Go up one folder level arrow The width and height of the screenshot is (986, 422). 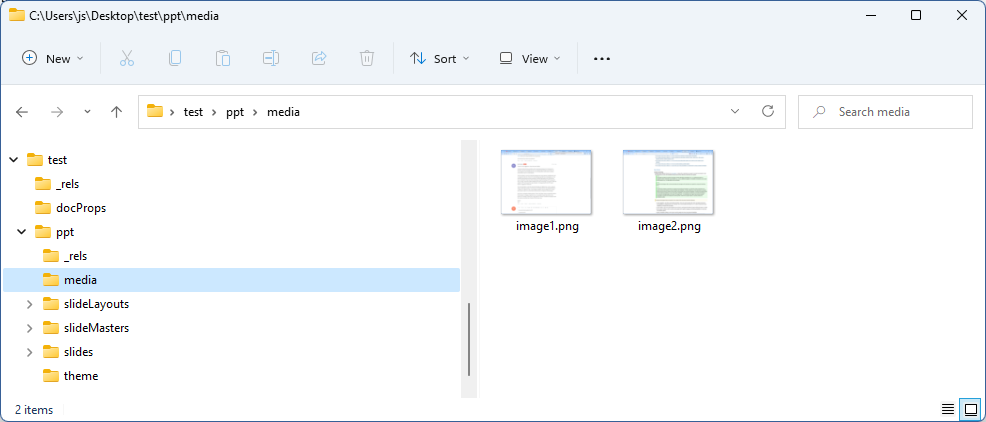(x=116, y=112)
